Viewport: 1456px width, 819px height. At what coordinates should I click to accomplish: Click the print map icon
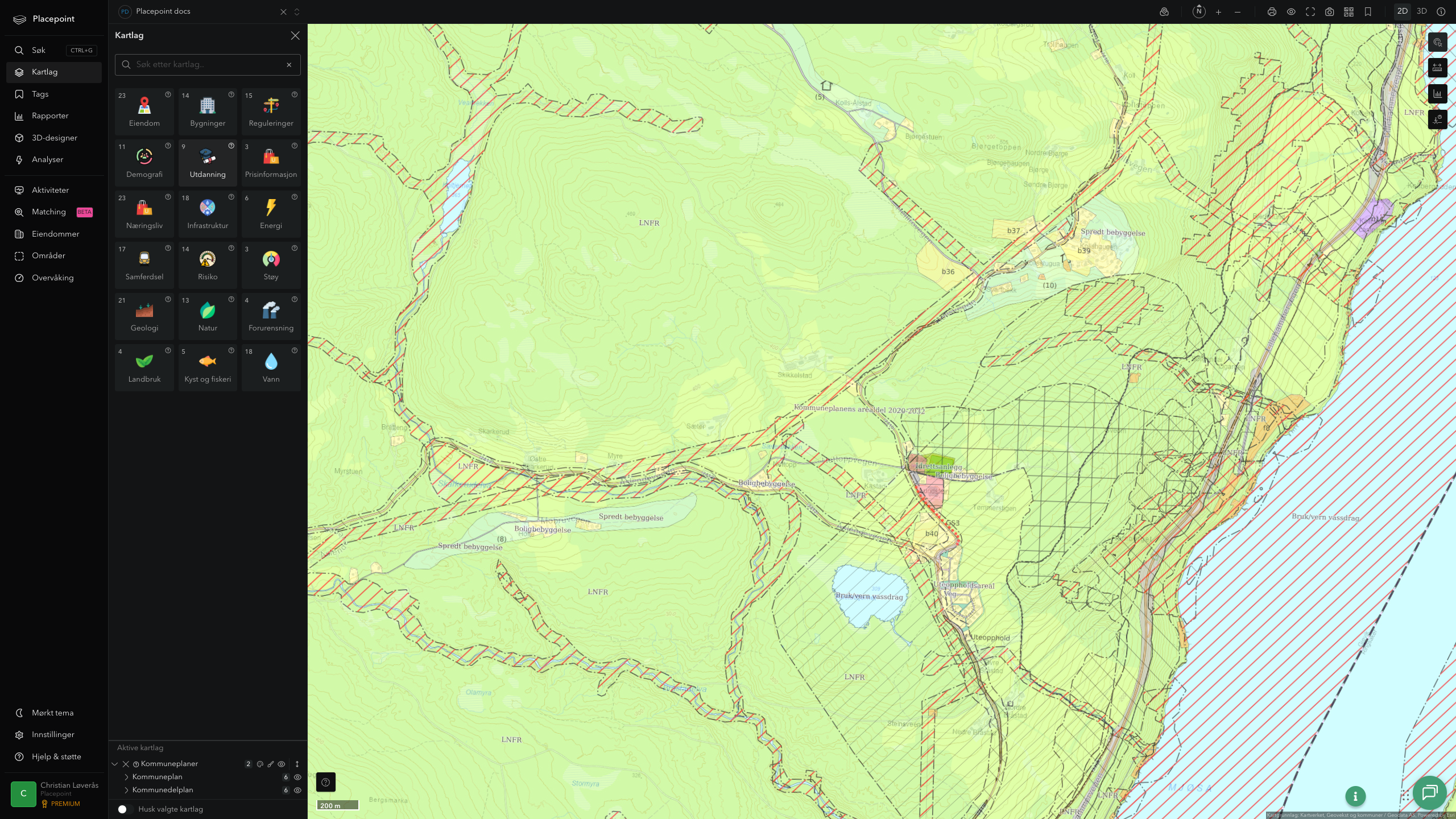(x=1272, y=12)
